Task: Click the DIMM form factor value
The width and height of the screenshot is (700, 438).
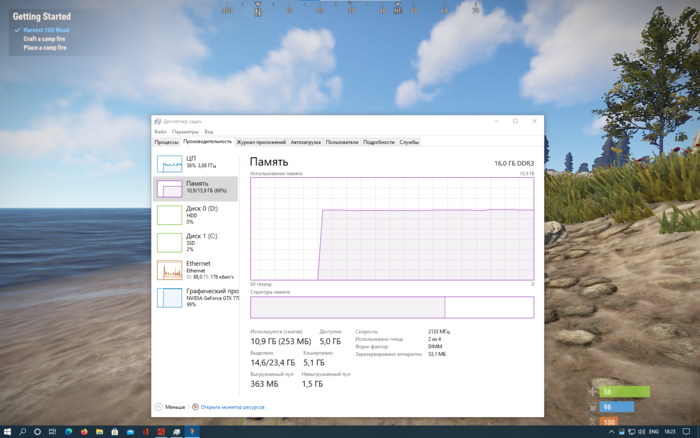Action: pos(435,346)
